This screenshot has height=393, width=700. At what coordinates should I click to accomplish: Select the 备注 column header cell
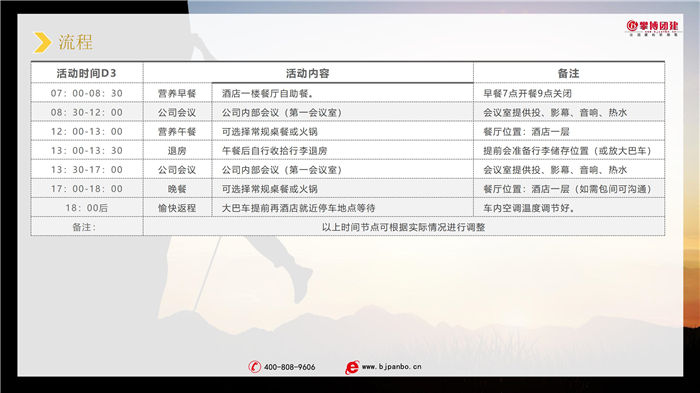pos(569,73)
